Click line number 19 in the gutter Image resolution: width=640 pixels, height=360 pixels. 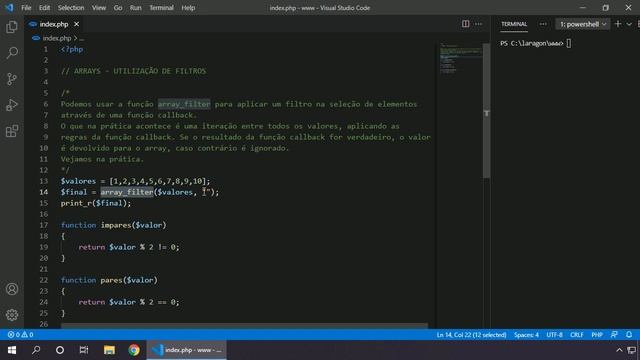pos(44,247)
